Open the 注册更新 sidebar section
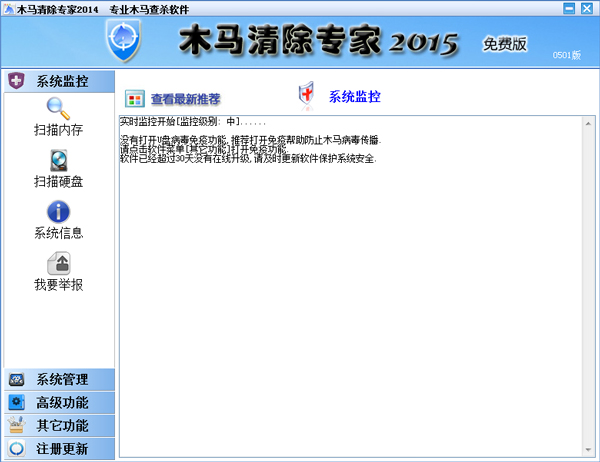Viewport: 600px width, 462px height. click(x=59, y=448)
